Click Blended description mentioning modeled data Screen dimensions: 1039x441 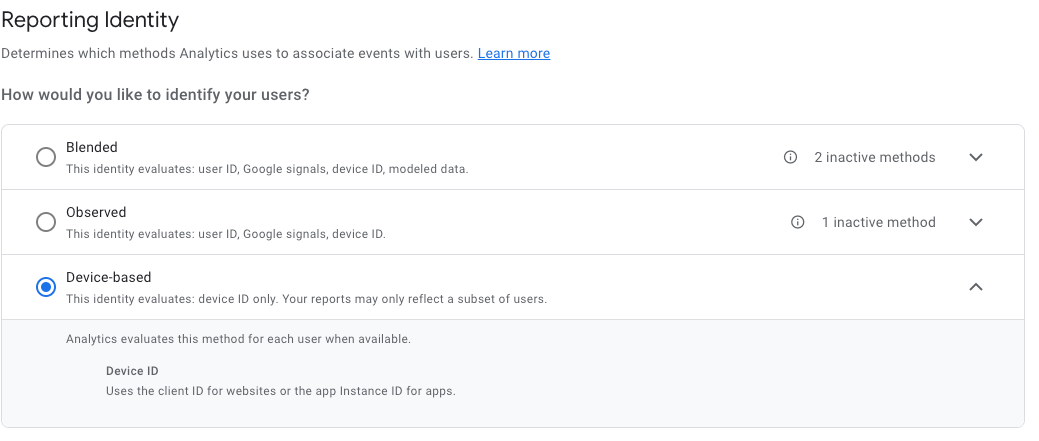point(267,169)
